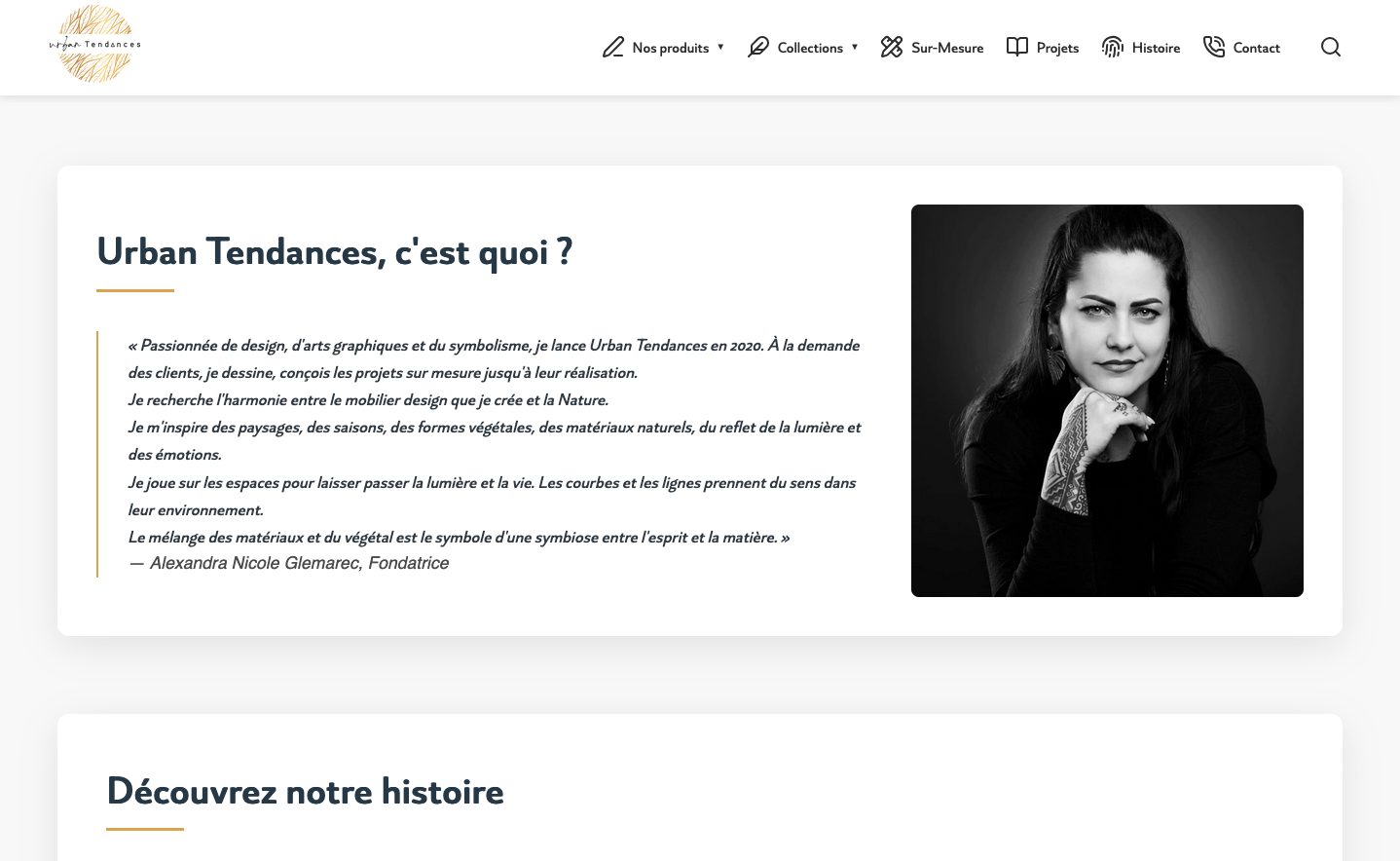Click the Urban Tendances, c'est quoi heading

(334, 251)
